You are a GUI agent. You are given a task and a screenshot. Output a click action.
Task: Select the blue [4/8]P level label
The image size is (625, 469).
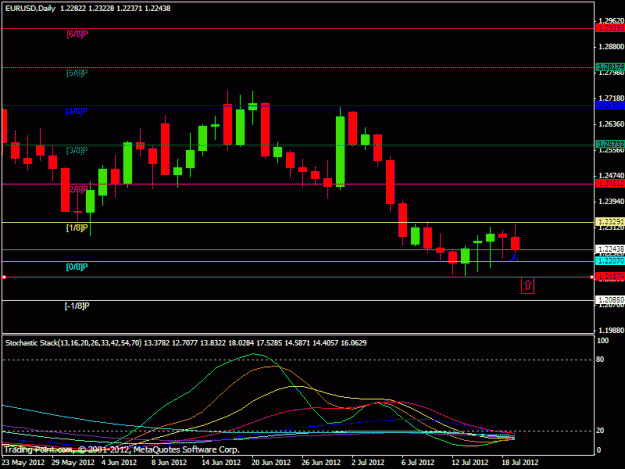tap(77, 112)
